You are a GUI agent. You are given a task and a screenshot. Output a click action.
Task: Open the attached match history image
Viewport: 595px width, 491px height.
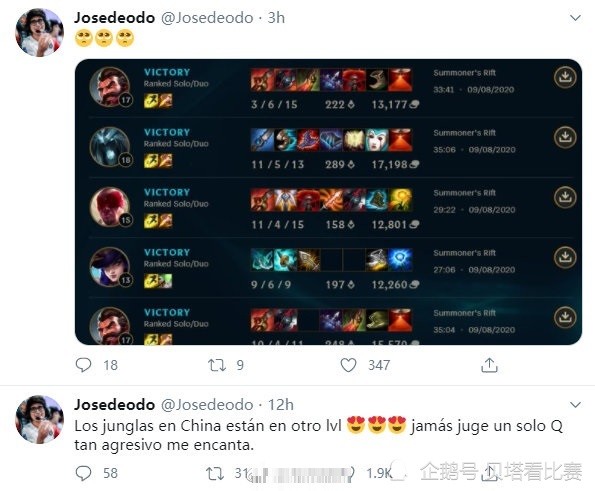(328, 202)
